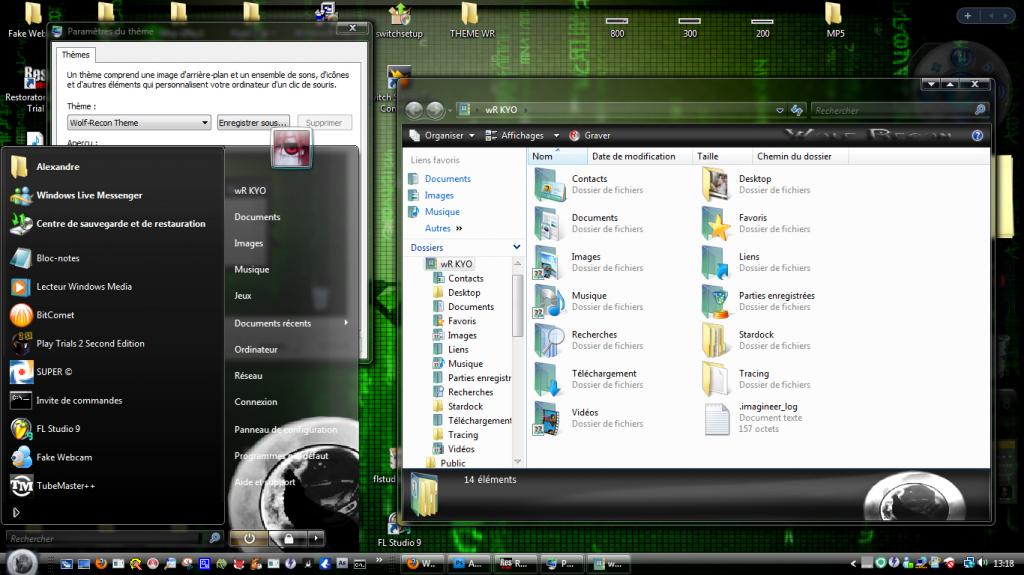Image resolution: width=1024 pixels, height=575 pixels.
Task: Click the folder tree vertical scrollbar
Action: pos(517,305)
